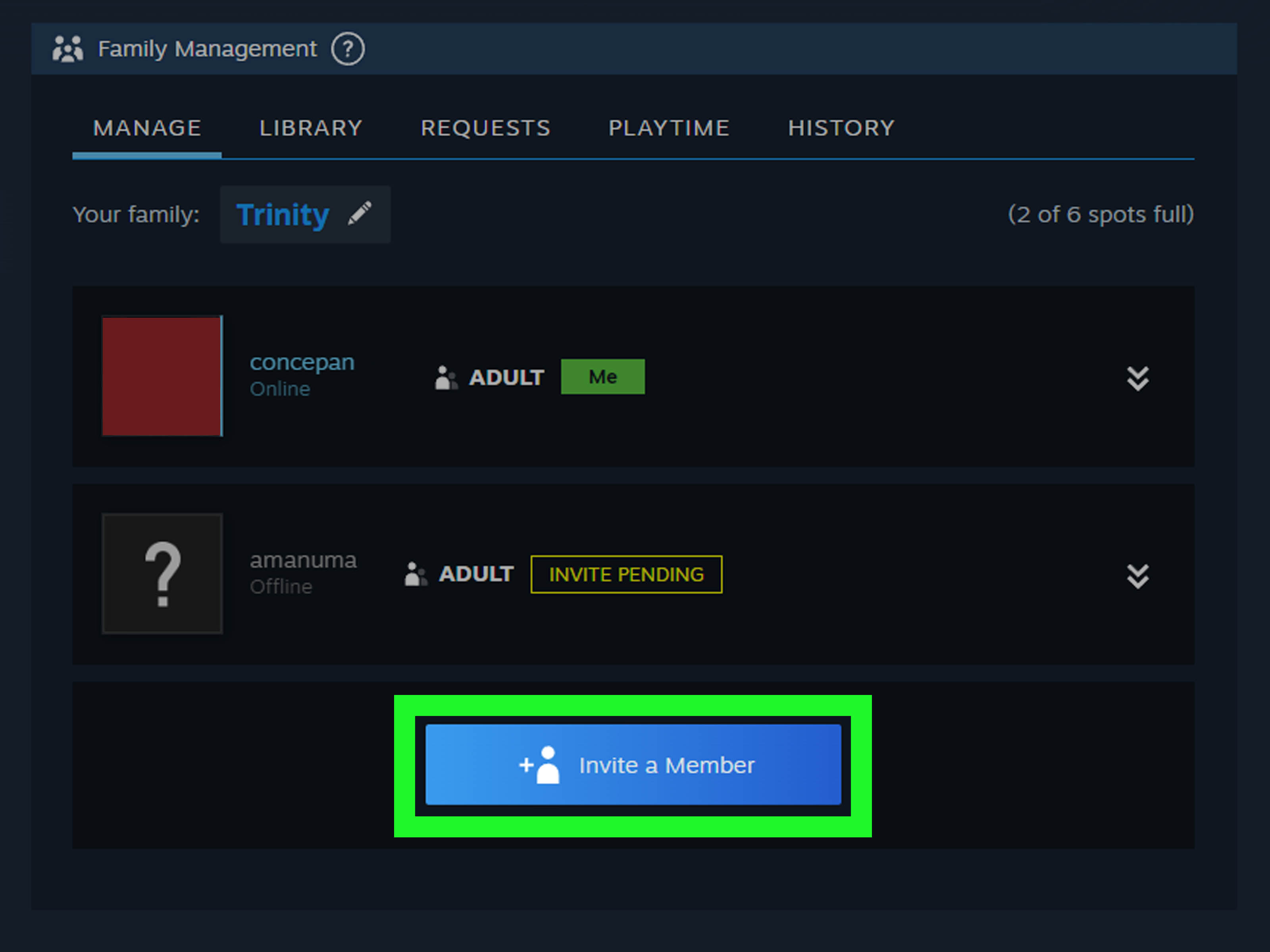The height and width of the screenshot is (952, 1270).
Task: Click the ADULT label in concepan's row
Action: (506, 378)
